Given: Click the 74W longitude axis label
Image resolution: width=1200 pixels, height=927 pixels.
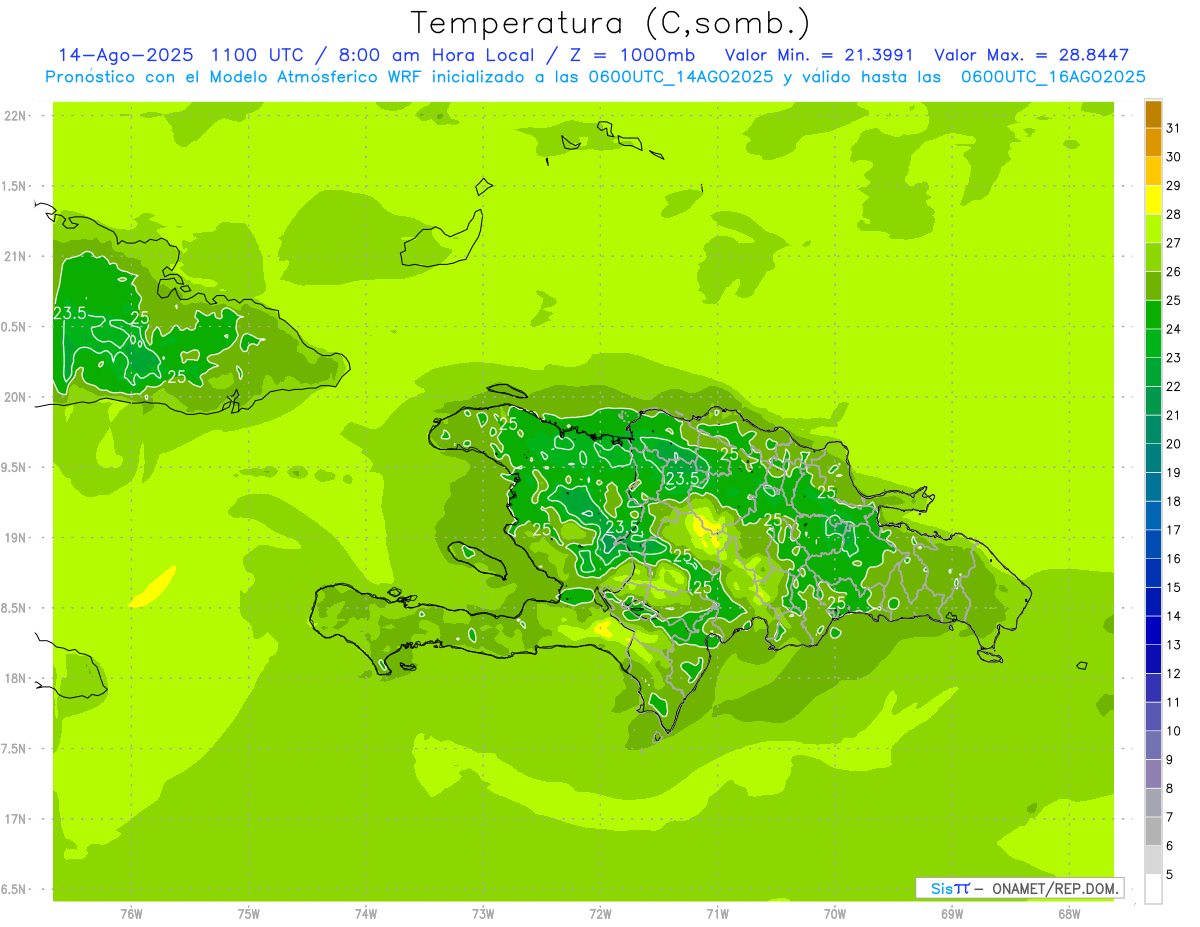Looking at the screenshot, I should point(366,914).
